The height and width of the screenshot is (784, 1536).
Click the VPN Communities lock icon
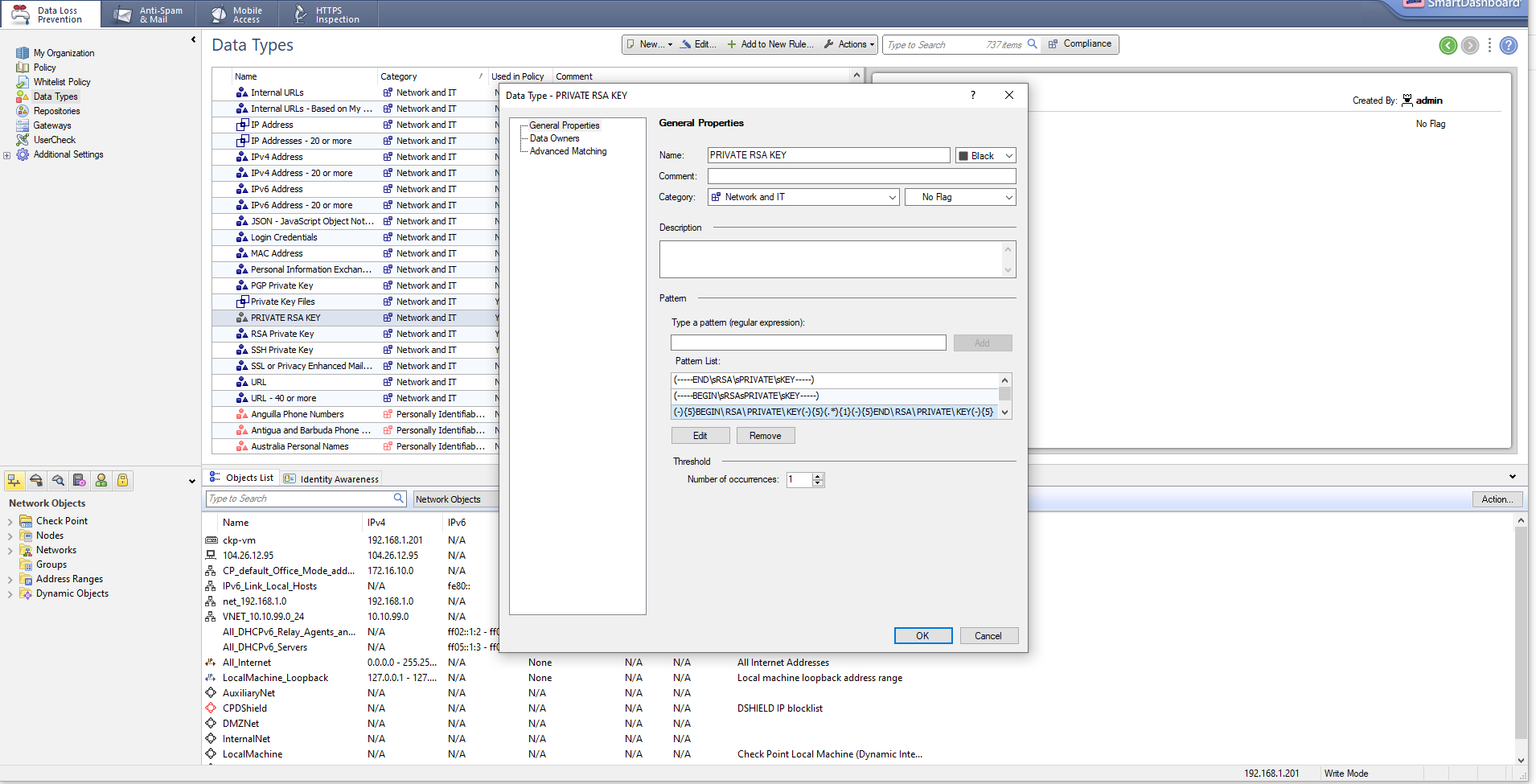coord(123,480)
